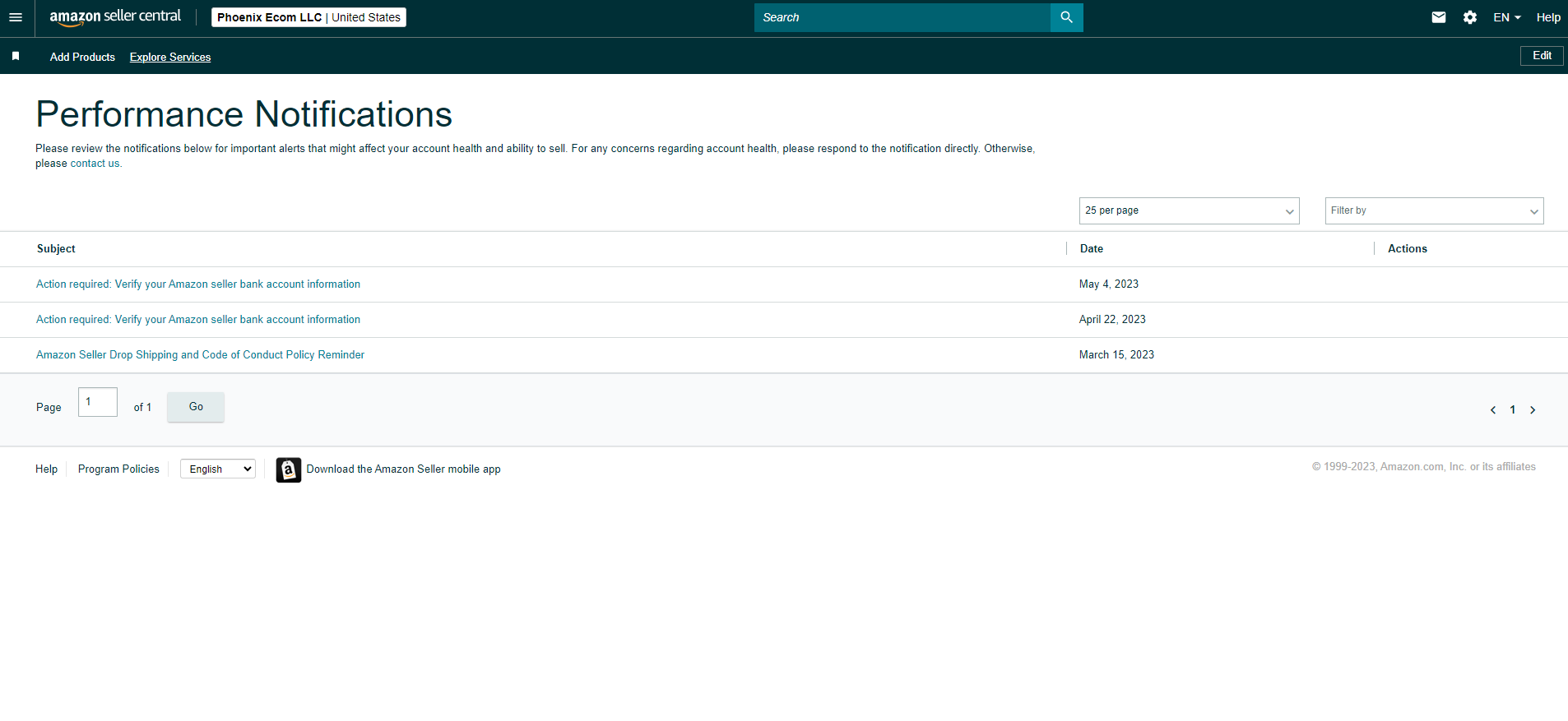1568x721 pixels.
Task: Switch the Phoenix Ecom LLC account selector
Action: click(308, 17)
